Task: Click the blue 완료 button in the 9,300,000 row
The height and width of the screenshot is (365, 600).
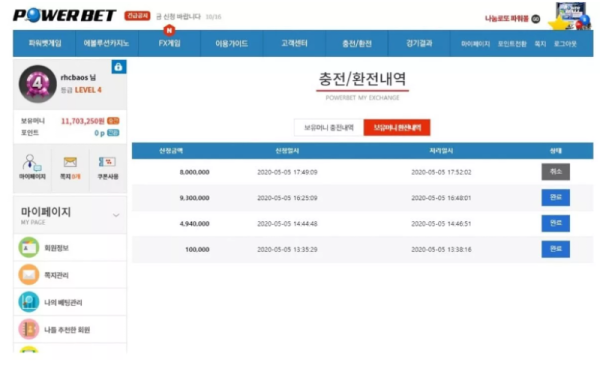Action: click(556, 197)
